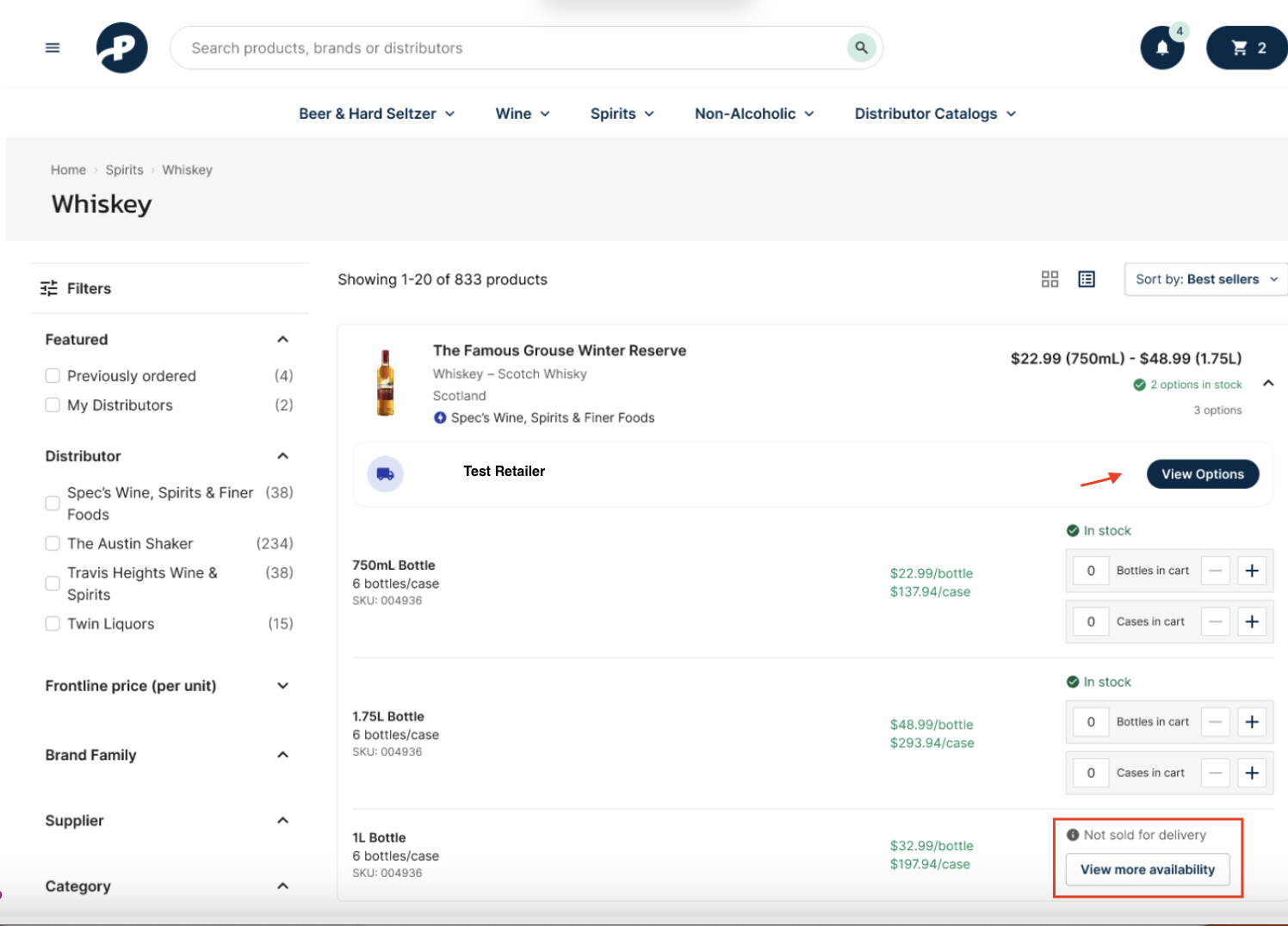The image size is (1288, 926).
Task: Click View more availability for 1L Bottle
Action: click(x=1148, y=869)
